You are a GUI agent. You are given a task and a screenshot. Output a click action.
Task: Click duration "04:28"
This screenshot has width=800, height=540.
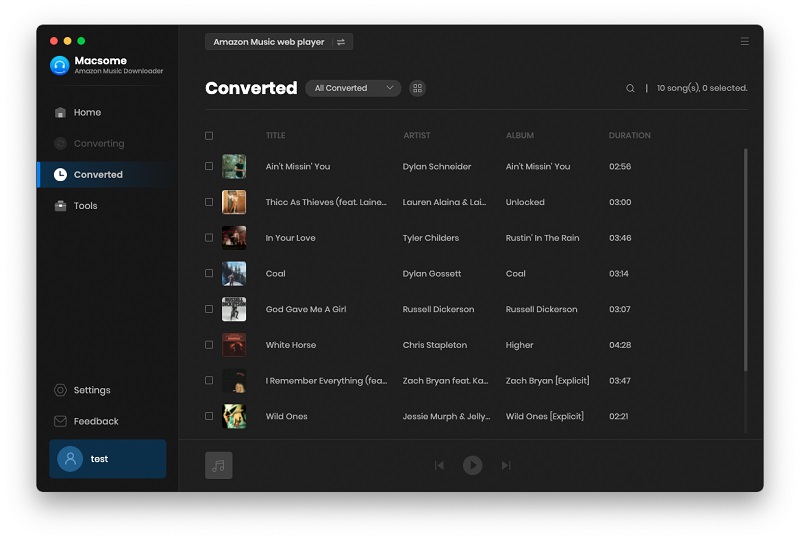point(620,345)
